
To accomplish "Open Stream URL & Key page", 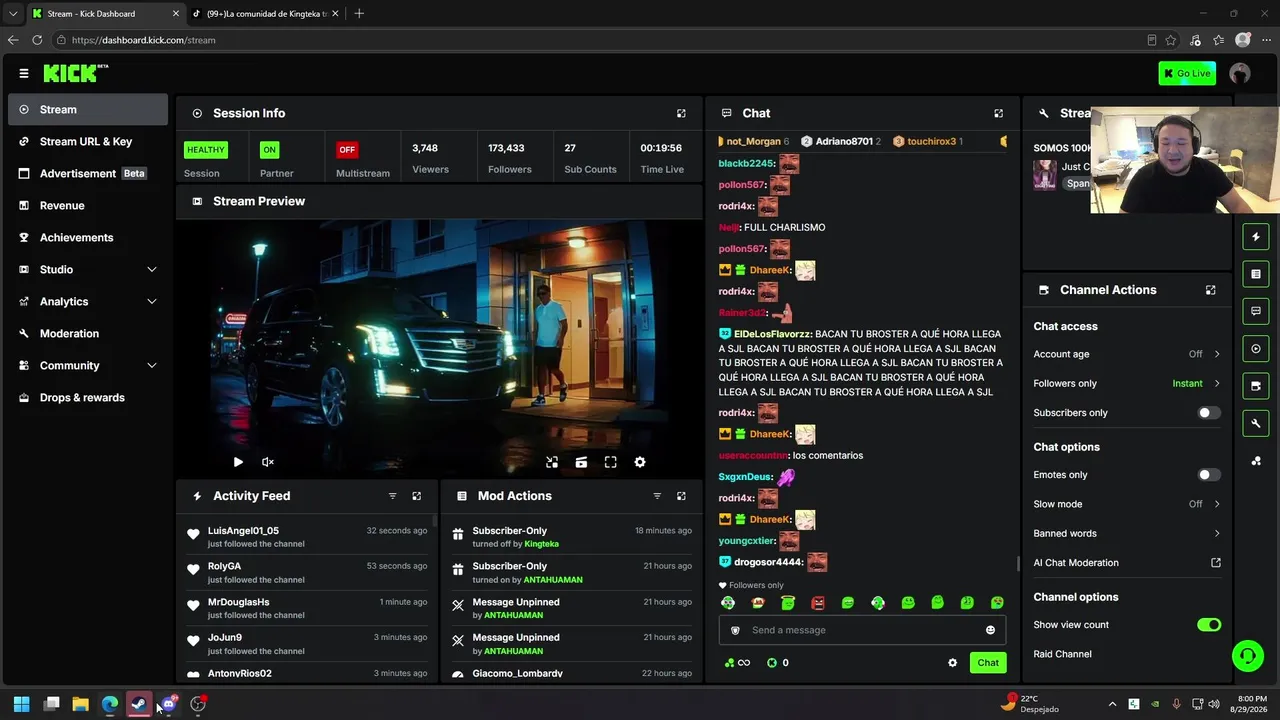I will pos(88,142).
